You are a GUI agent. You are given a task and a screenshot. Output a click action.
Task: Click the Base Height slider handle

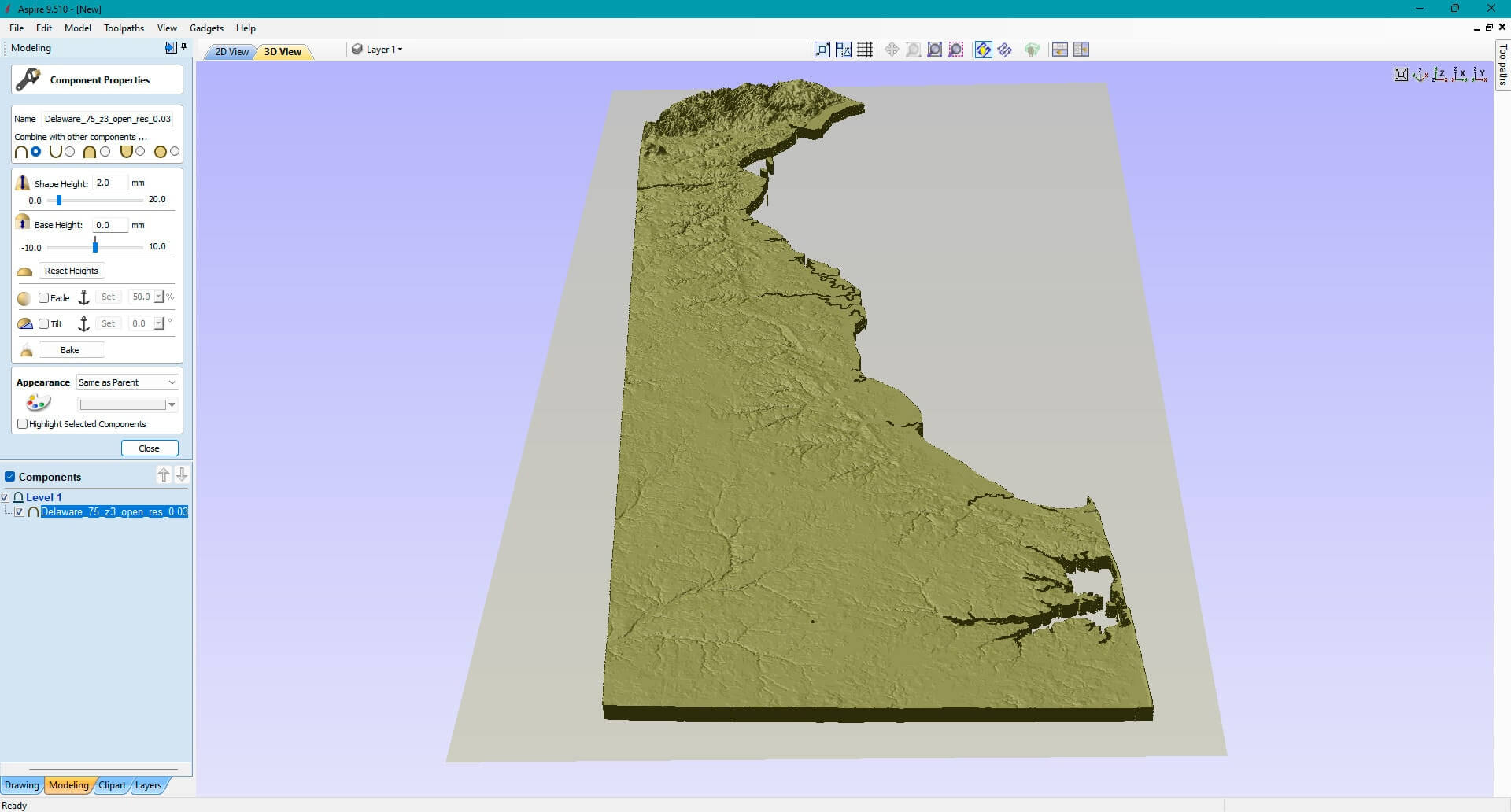coord(95,246)
